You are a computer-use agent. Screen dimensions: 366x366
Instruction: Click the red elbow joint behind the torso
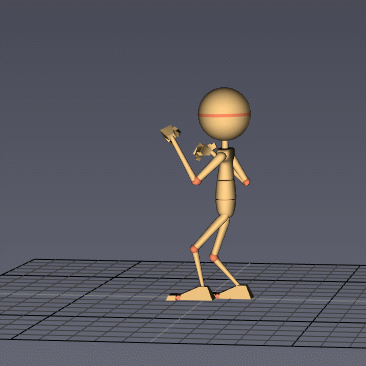(x=246, y=182)
